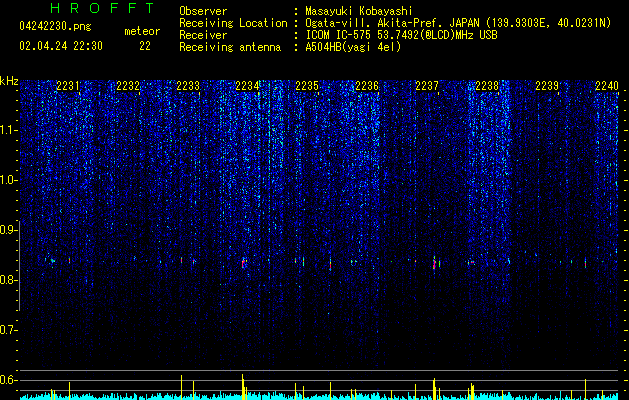Click the kHz axis unit label
The image size is (629, 400).
coord(9,81)
